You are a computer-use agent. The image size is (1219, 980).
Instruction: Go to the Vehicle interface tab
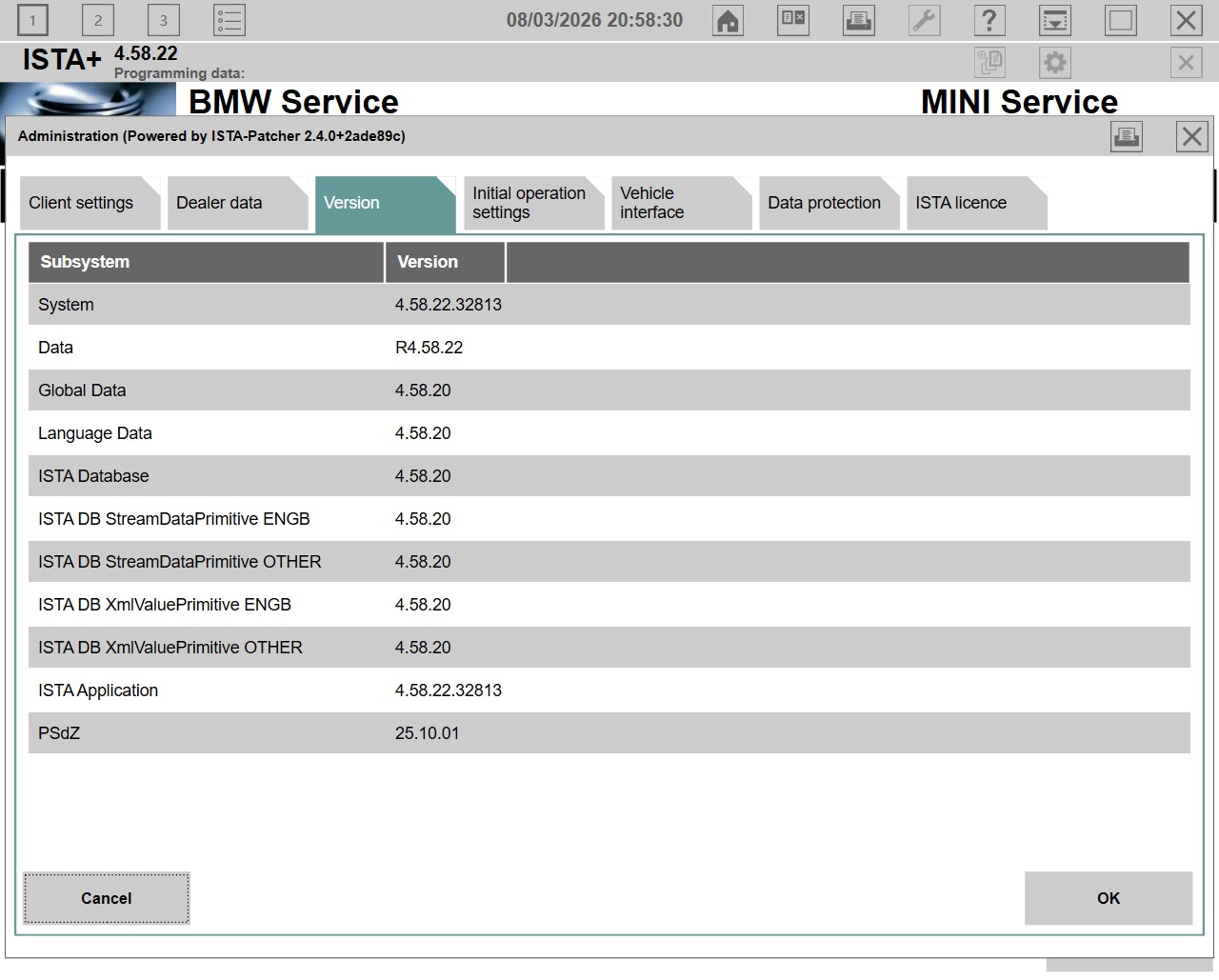pyautogui.click(x=673, y=203)
